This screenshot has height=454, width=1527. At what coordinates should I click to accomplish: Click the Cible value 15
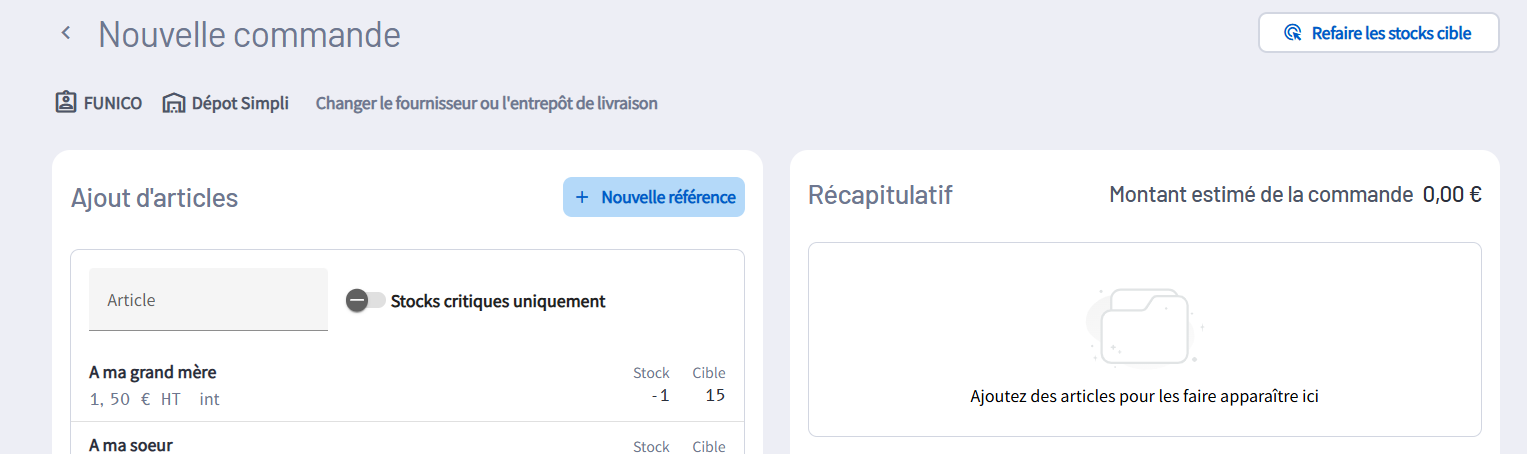(x=714, y=395)
